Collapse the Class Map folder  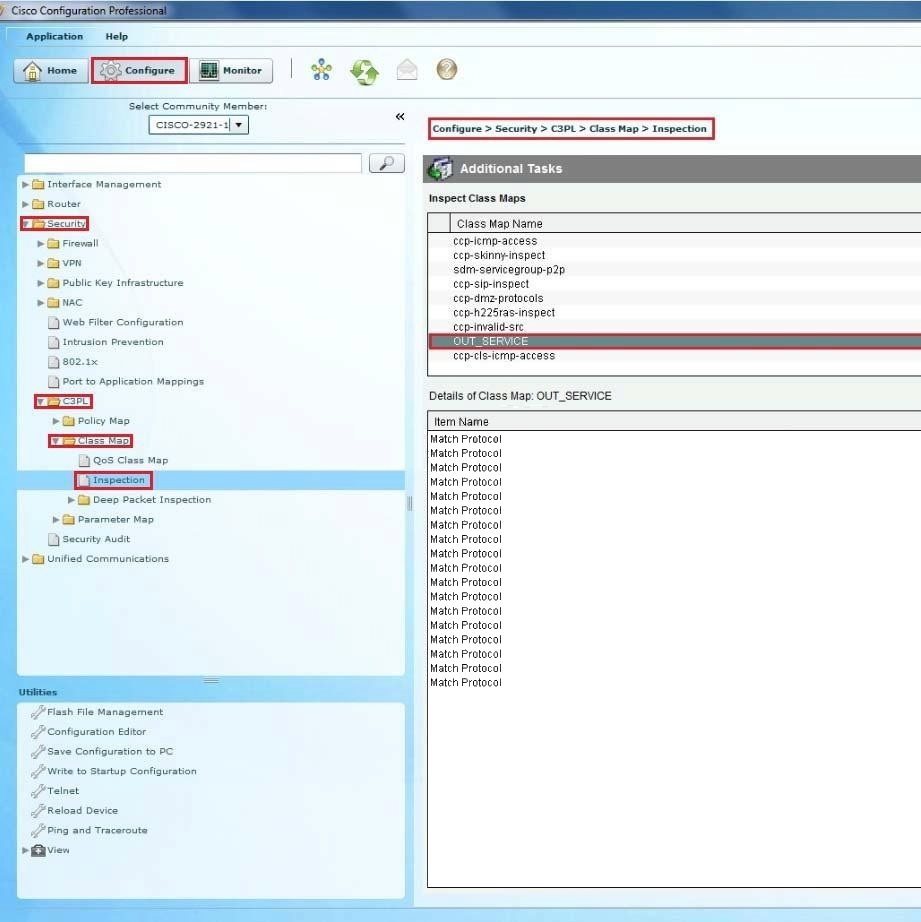55,441
